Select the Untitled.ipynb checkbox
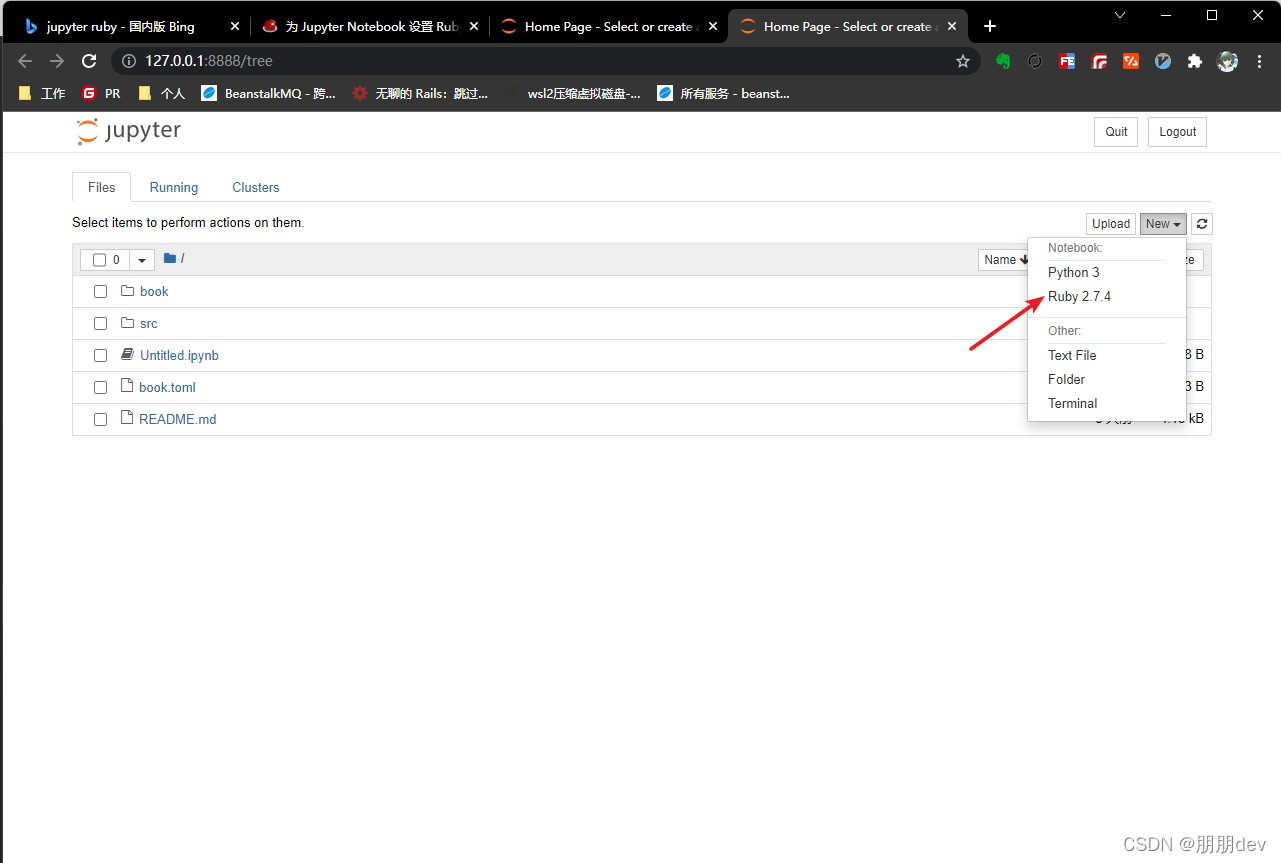The width and height of the screenshot is (1281, 863). coord(100,356)
